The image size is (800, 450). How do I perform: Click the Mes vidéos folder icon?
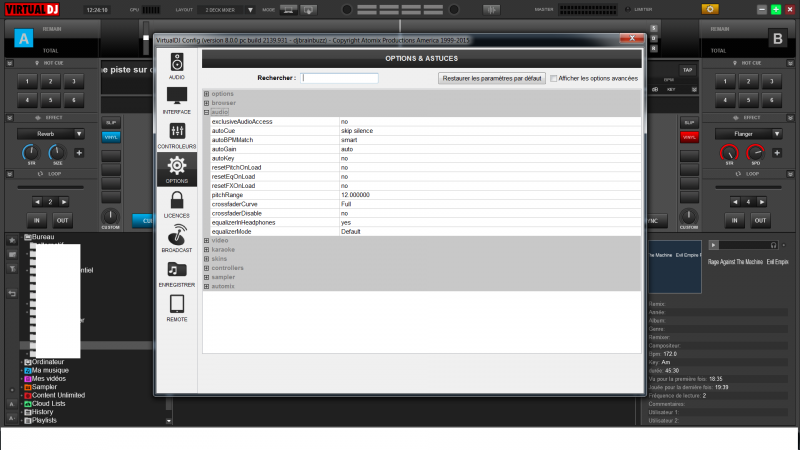28,379
